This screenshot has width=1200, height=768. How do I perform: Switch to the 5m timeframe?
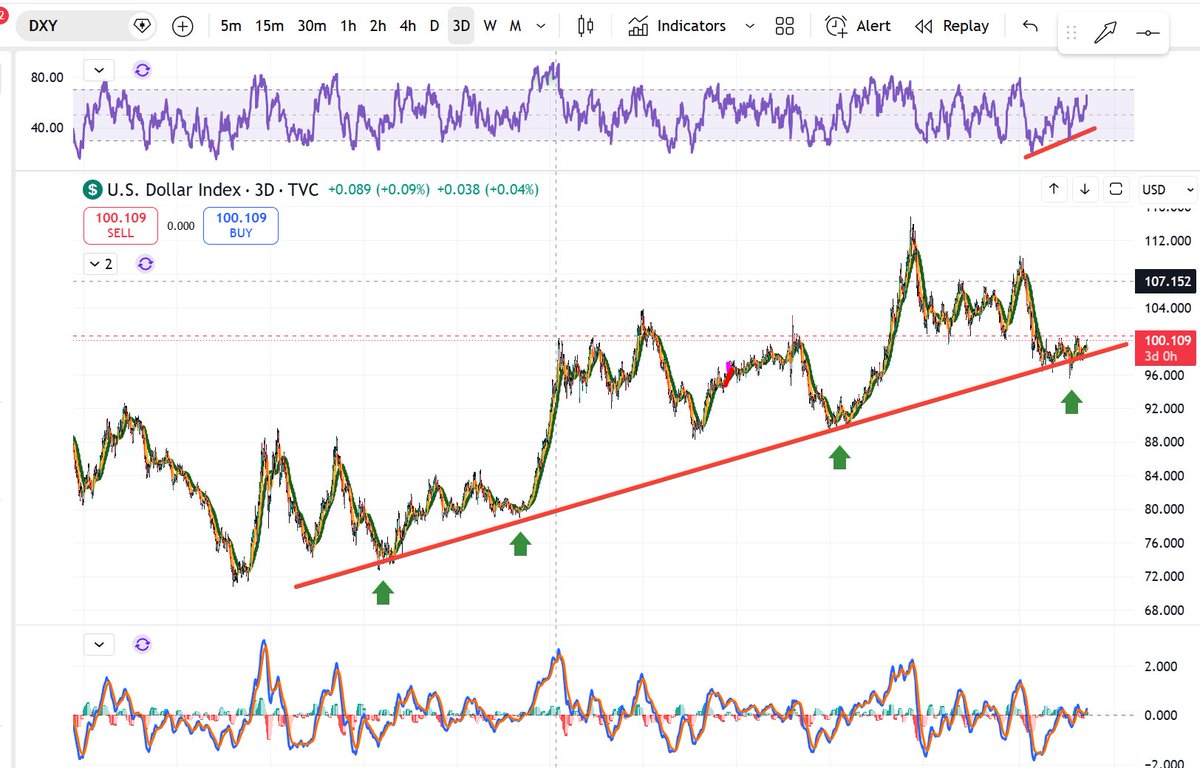(230, 26)
